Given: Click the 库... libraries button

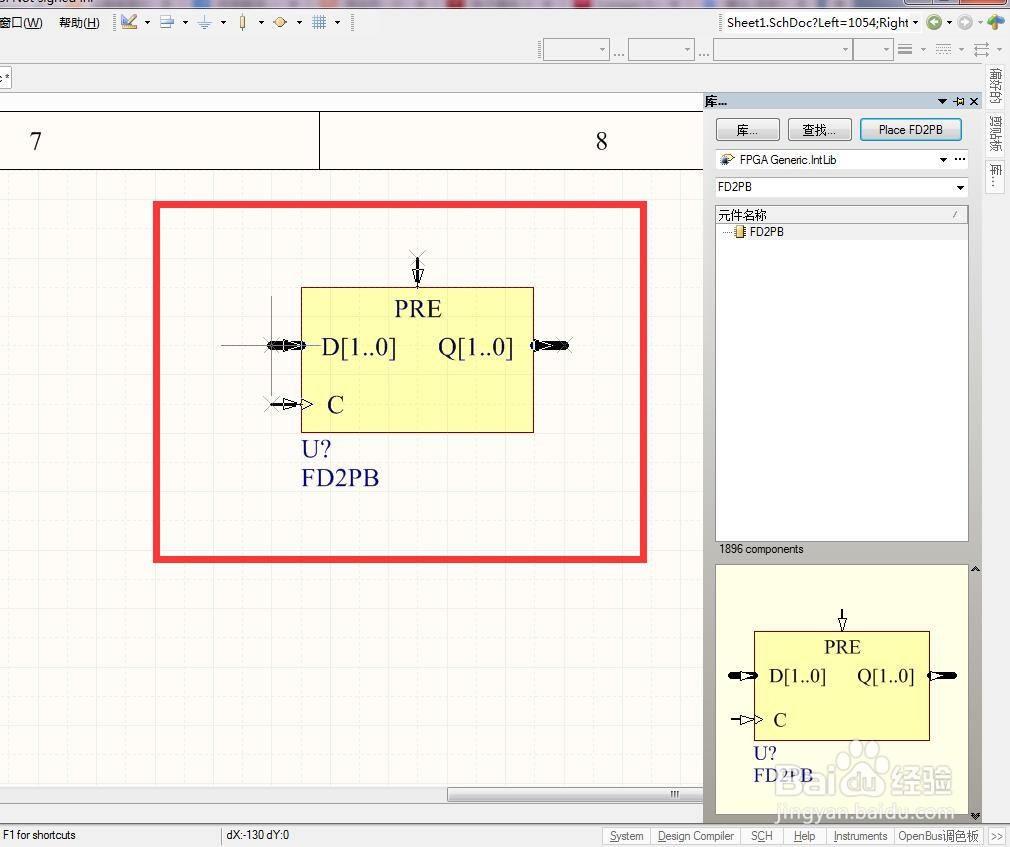Looking at the screenshot, I should 748,130.
